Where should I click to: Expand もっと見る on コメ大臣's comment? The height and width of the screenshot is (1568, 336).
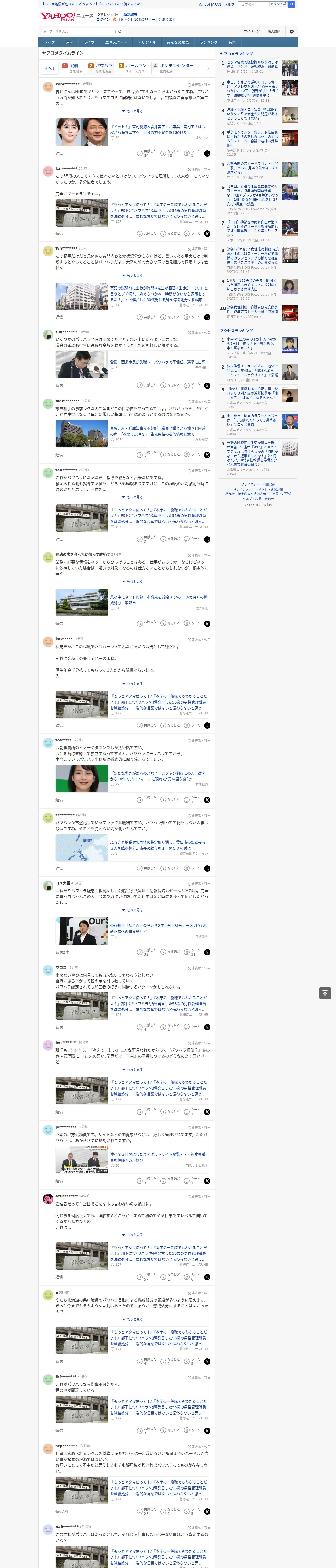[132, 910]
